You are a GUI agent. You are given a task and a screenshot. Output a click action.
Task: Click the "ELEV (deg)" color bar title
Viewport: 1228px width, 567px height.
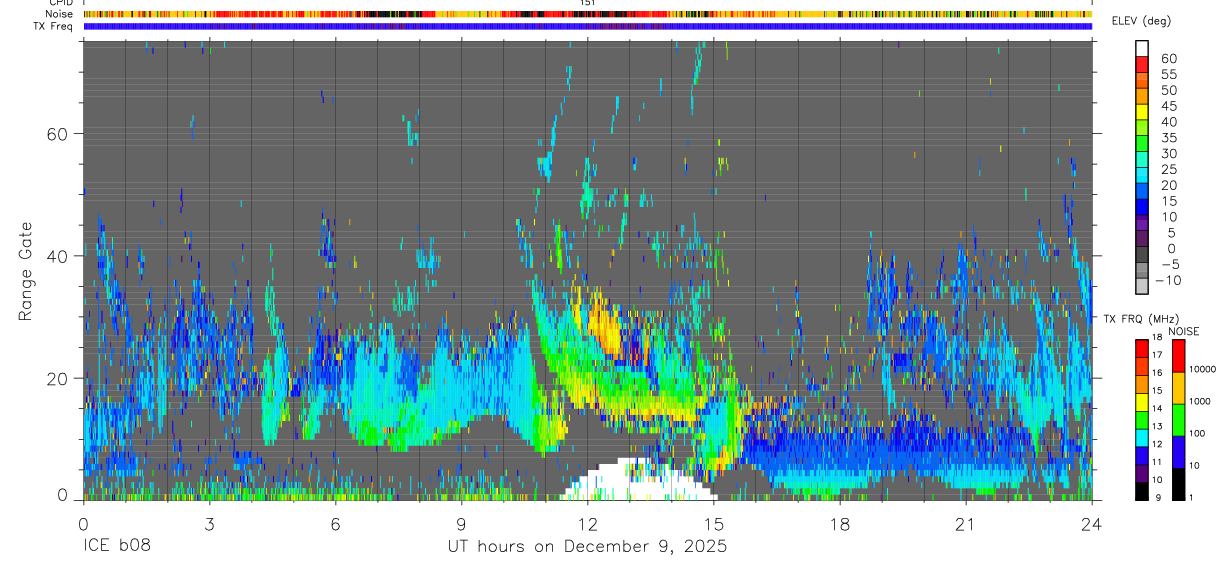(1144, 21)
